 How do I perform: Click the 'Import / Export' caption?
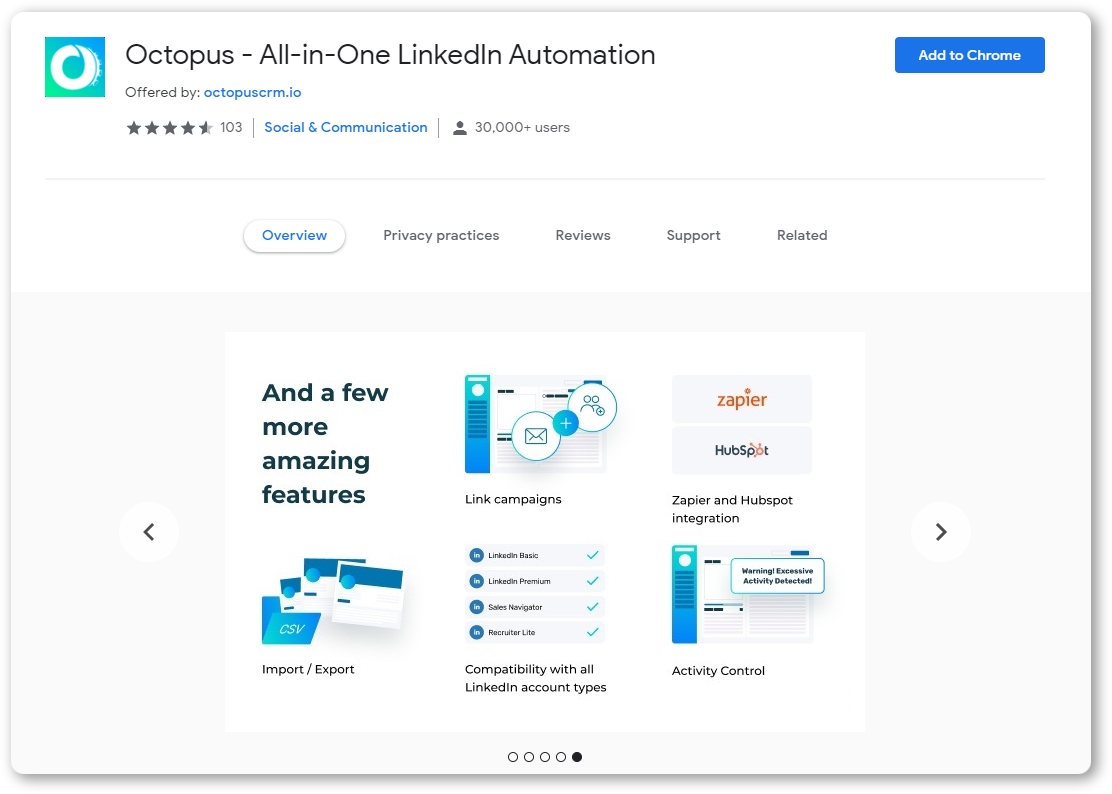pos(308,669)
